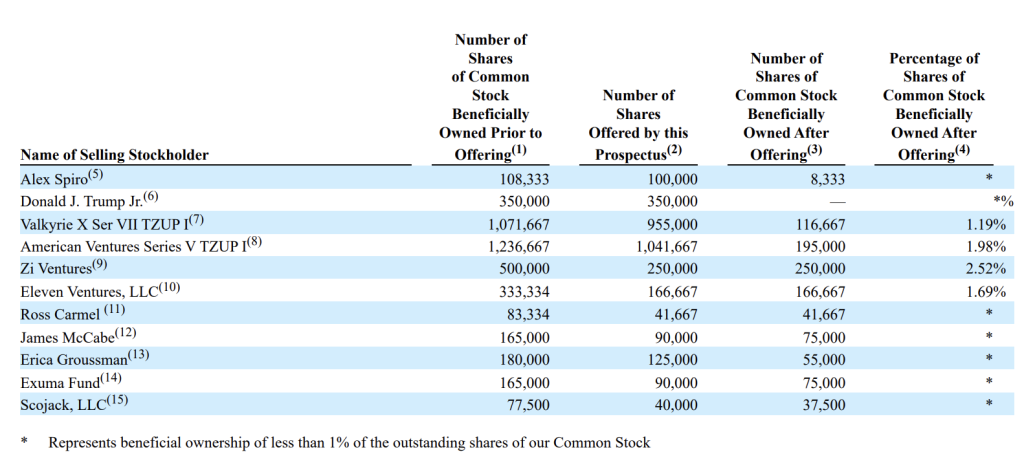Click the Name of Selling Stockholder header
1024x463 pixels.
[x=114, y=154]
